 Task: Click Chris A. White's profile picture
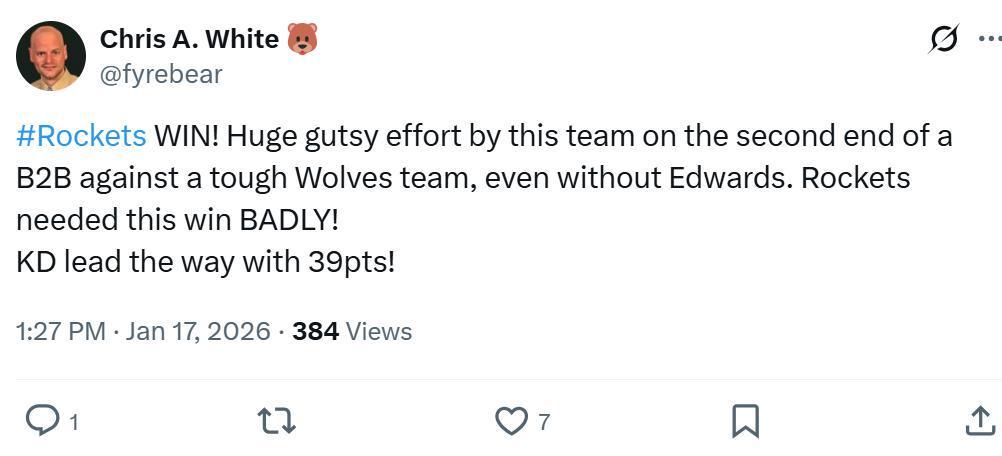51,56
